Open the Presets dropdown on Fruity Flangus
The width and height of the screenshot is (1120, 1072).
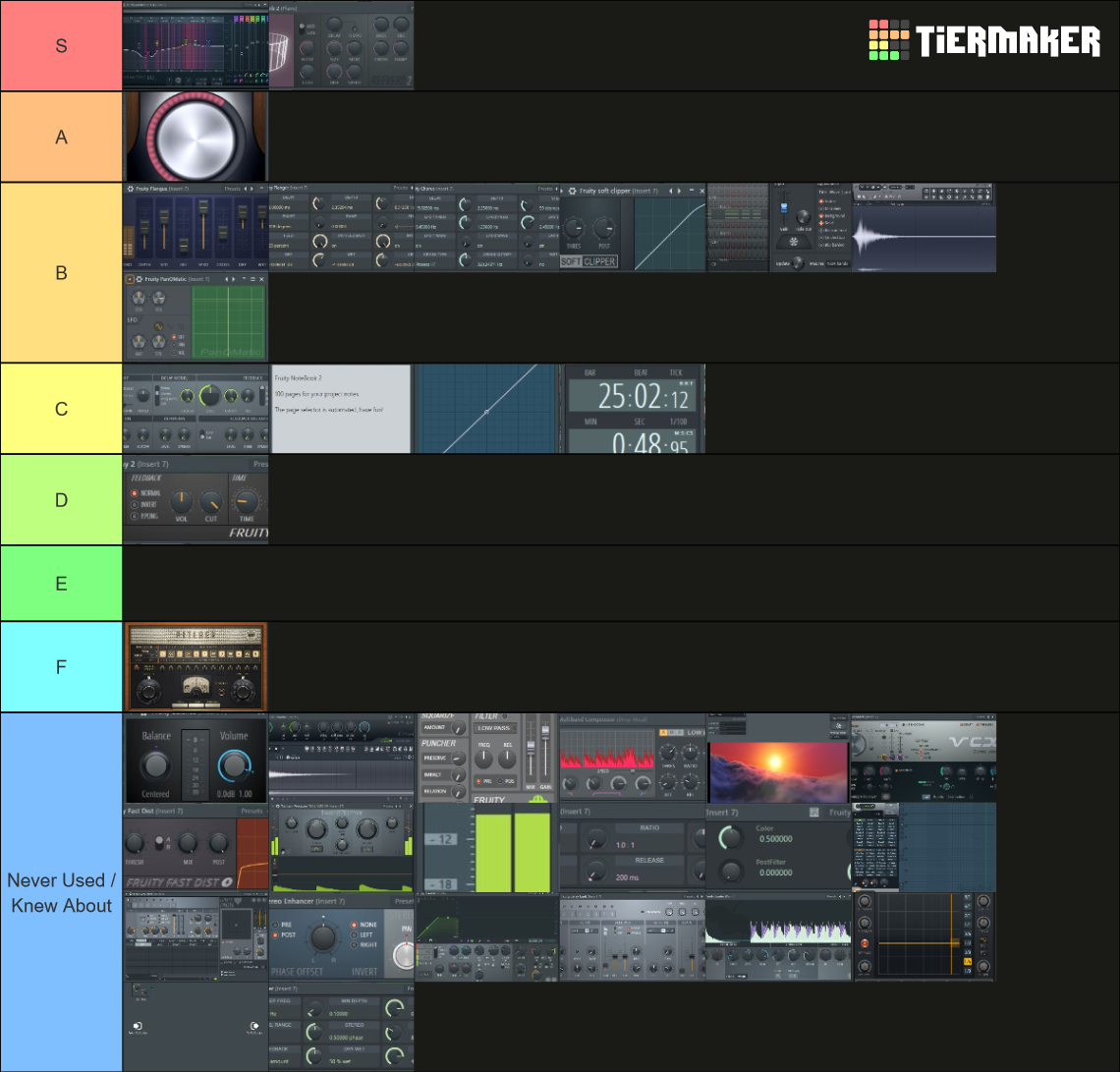point(233,189)
